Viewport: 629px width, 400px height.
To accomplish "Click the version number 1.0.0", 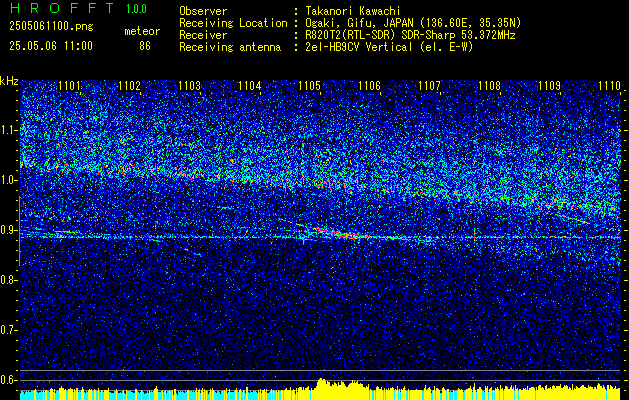I will tap(136, 8).
